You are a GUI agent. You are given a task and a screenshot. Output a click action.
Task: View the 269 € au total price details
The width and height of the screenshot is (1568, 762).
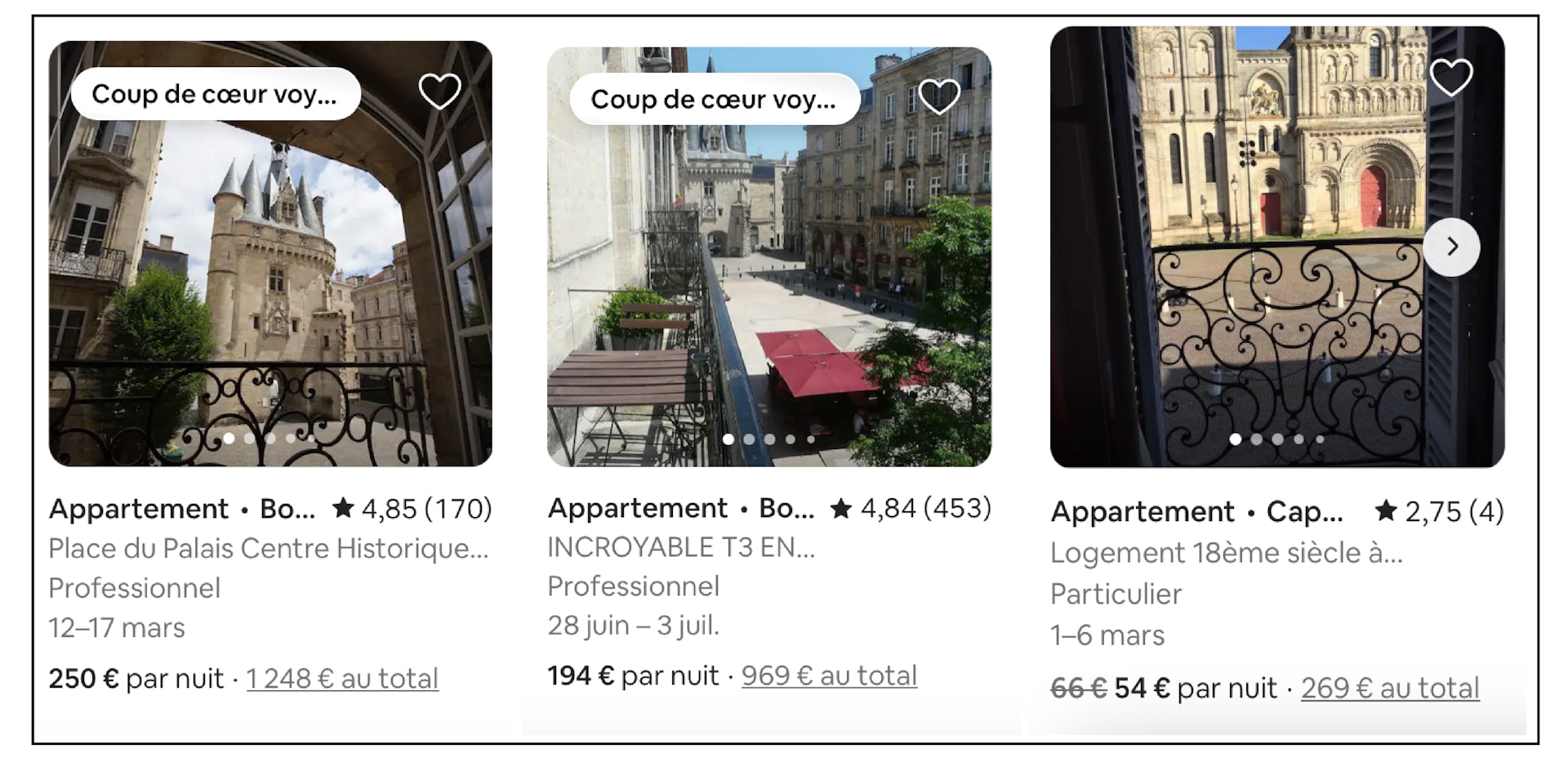1390,688
